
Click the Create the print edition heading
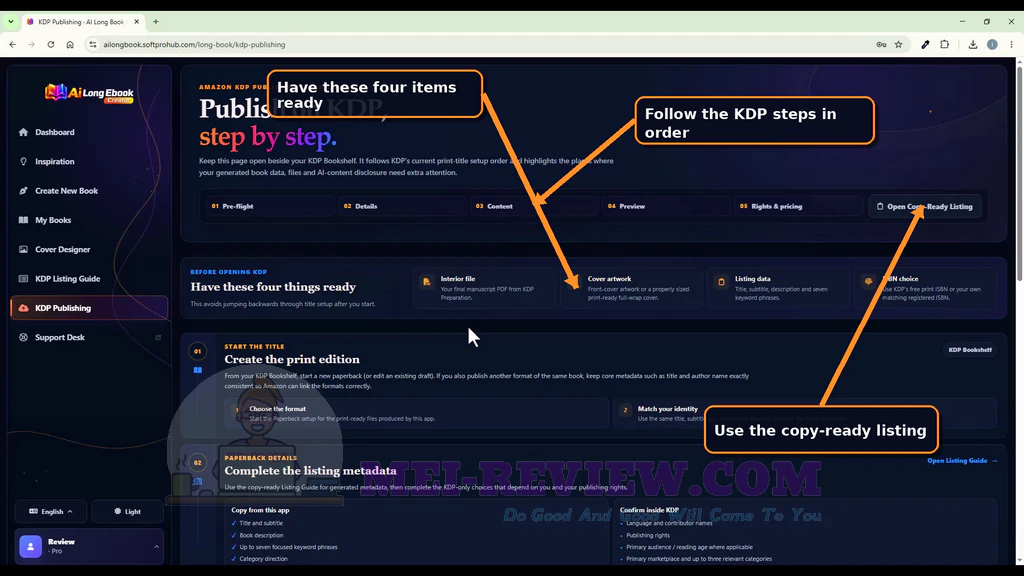pyautogui.click(x=292, y=359)
